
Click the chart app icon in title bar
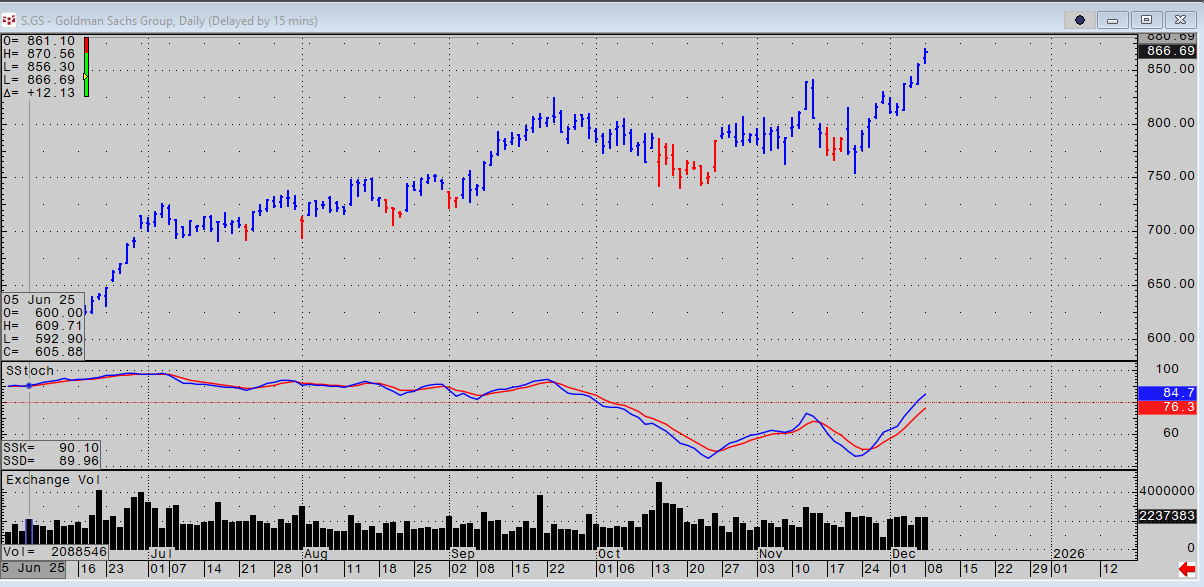pos(10,20)
